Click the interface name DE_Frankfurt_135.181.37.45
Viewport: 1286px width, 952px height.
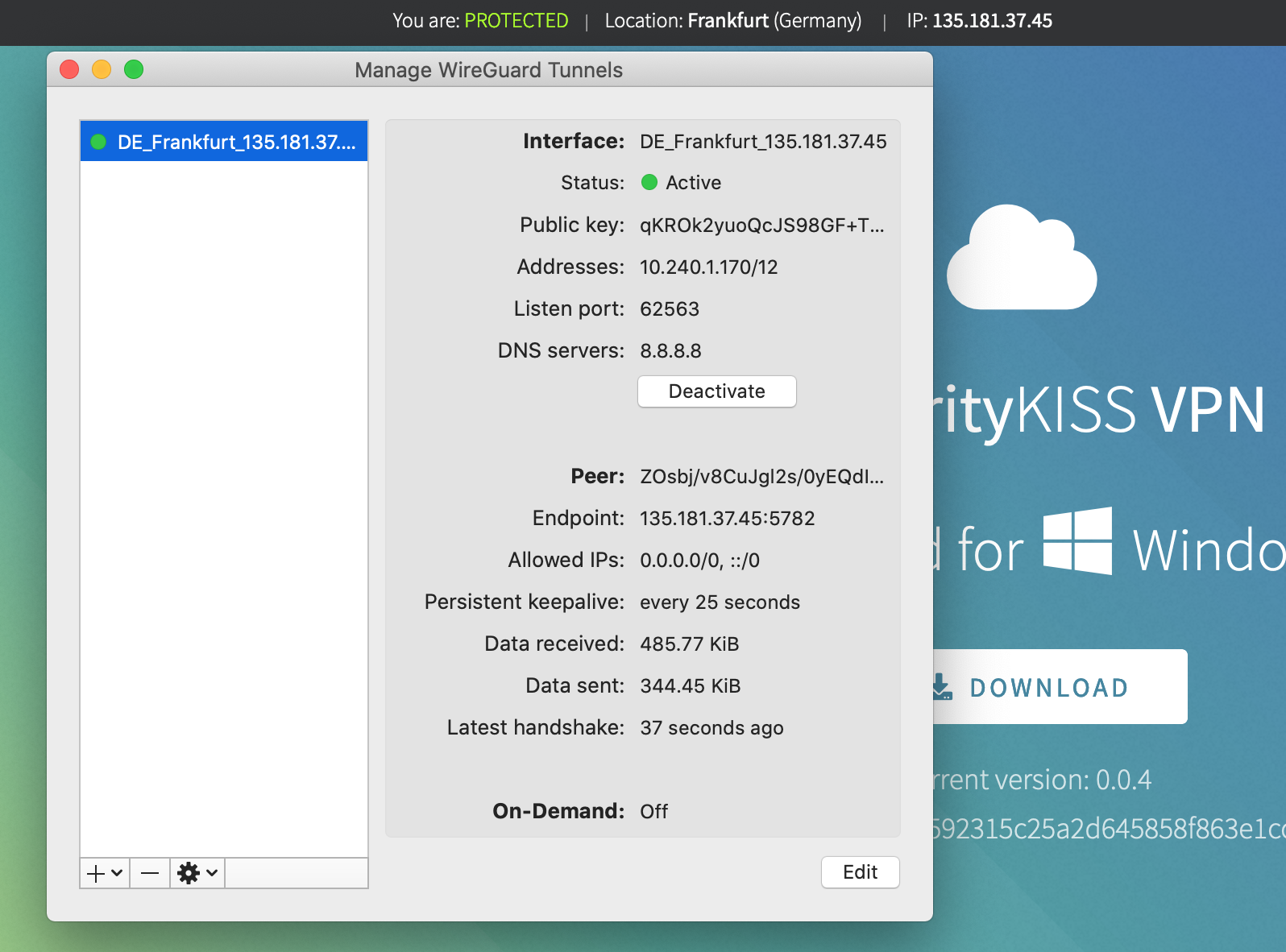click(x=763, y=142)
